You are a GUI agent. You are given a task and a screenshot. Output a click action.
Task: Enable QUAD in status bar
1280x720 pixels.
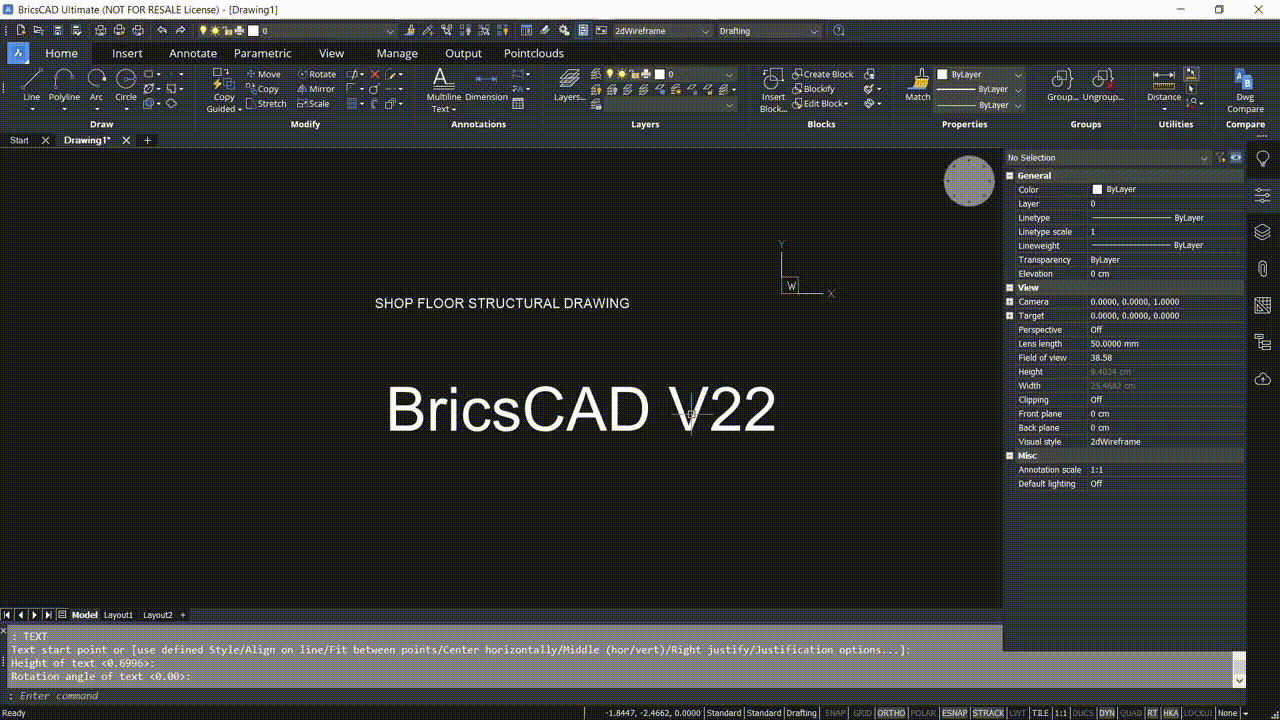(x=1131, y=713)
